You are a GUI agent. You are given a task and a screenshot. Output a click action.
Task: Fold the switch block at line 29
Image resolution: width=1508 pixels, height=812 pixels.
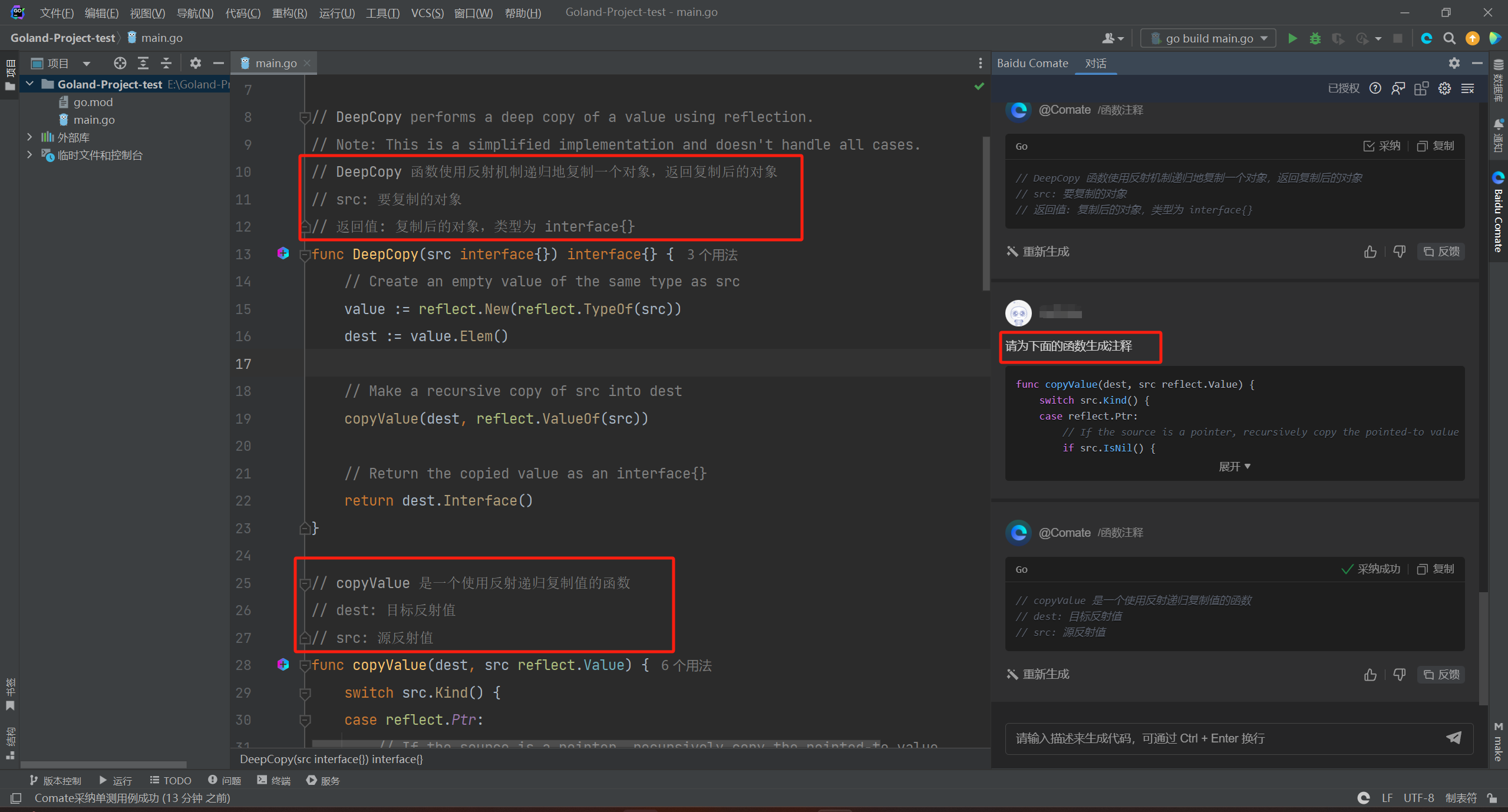click(305, 694)
